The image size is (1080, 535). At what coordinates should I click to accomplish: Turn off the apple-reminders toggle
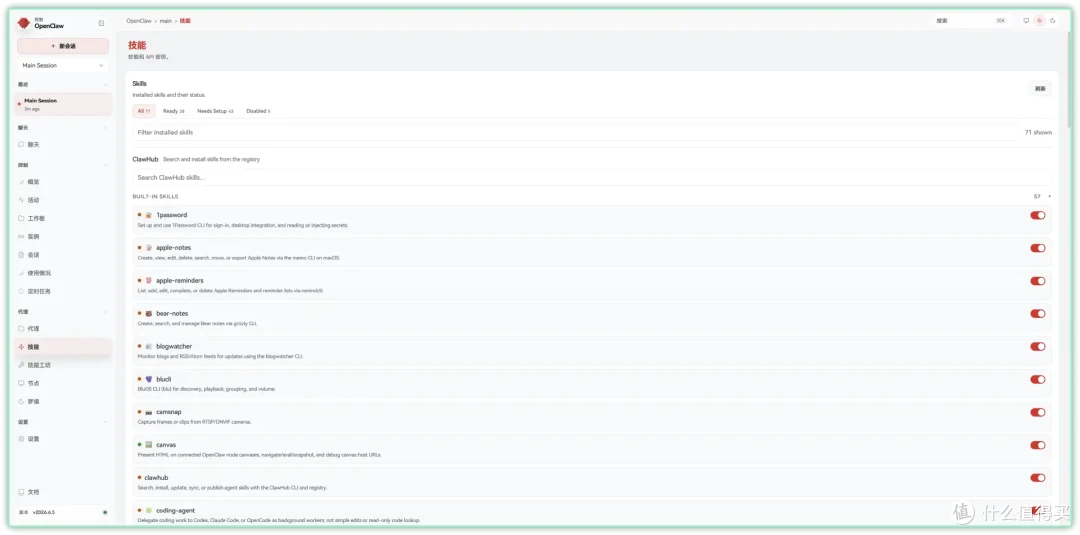click(x=1037, y=281)
